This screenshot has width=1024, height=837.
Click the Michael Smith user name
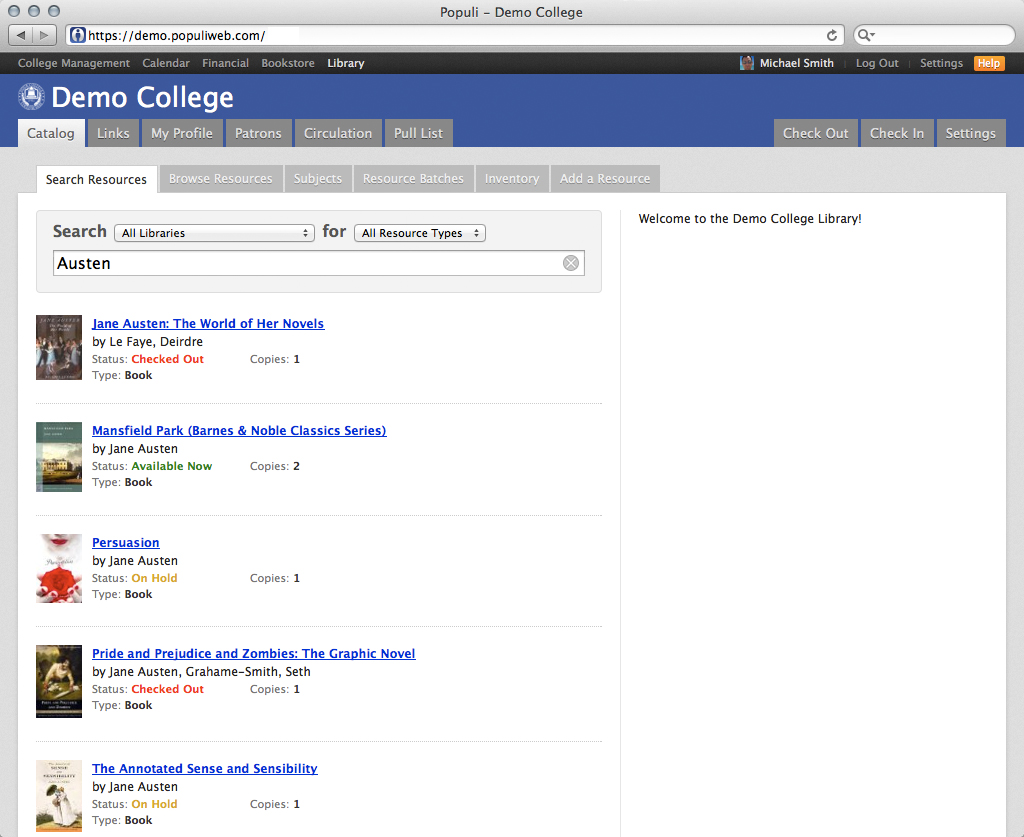797,63
